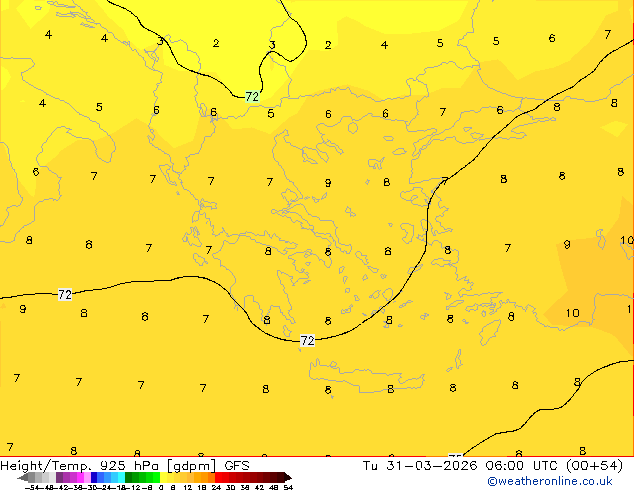
Task: Click the 72 contour label south of Greece
Action: coord(307,340)
